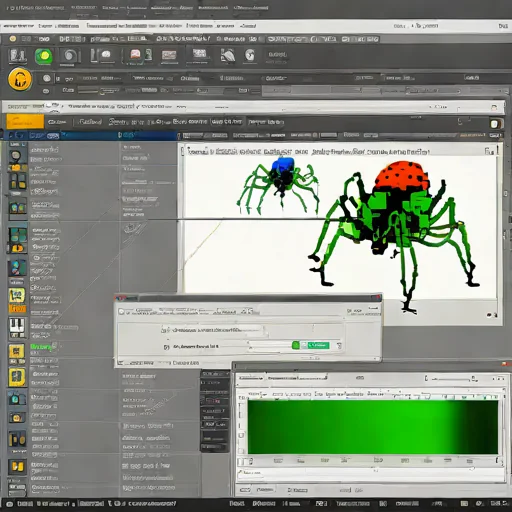512x512 pixels.
Task: Click the orange label button in the sidebar
Action: point(17,309)
